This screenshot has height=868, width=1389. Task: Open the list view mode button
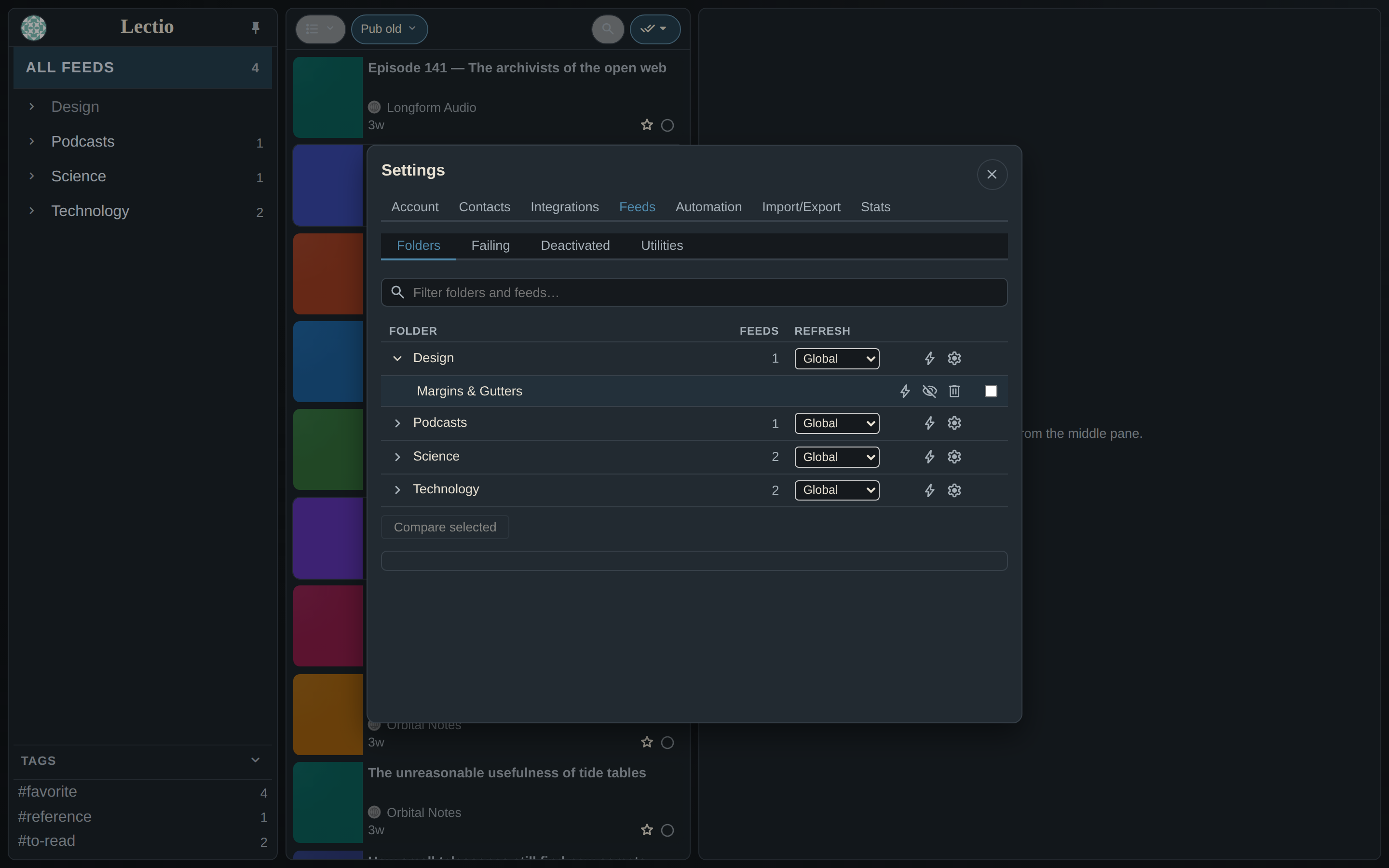[320, 29]
